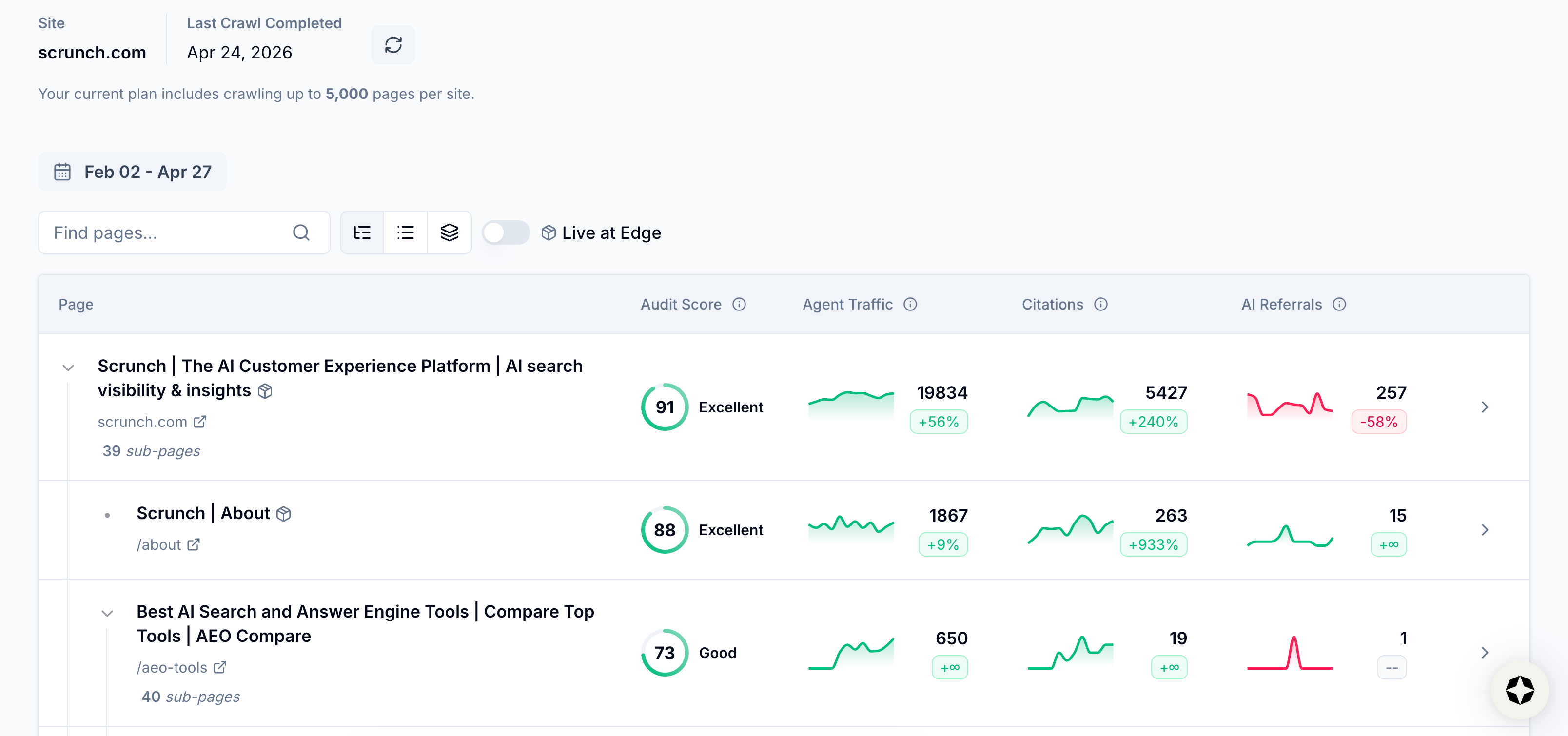Focus the Find pages search field
The width and height of the screenshot is (1568, 736).
184,232
